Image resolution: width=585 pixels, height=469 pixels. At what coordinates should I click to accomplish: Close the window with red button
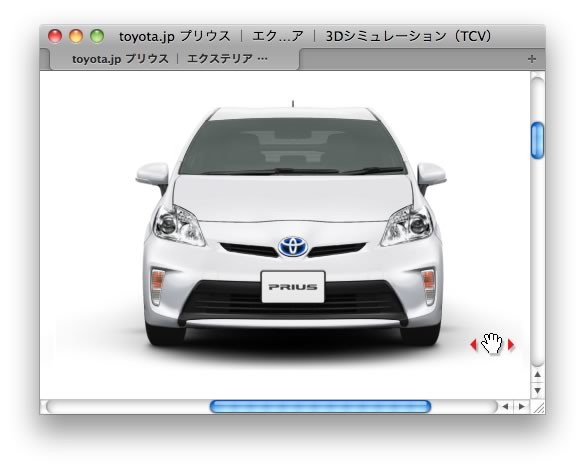click(x=55, y=36)
